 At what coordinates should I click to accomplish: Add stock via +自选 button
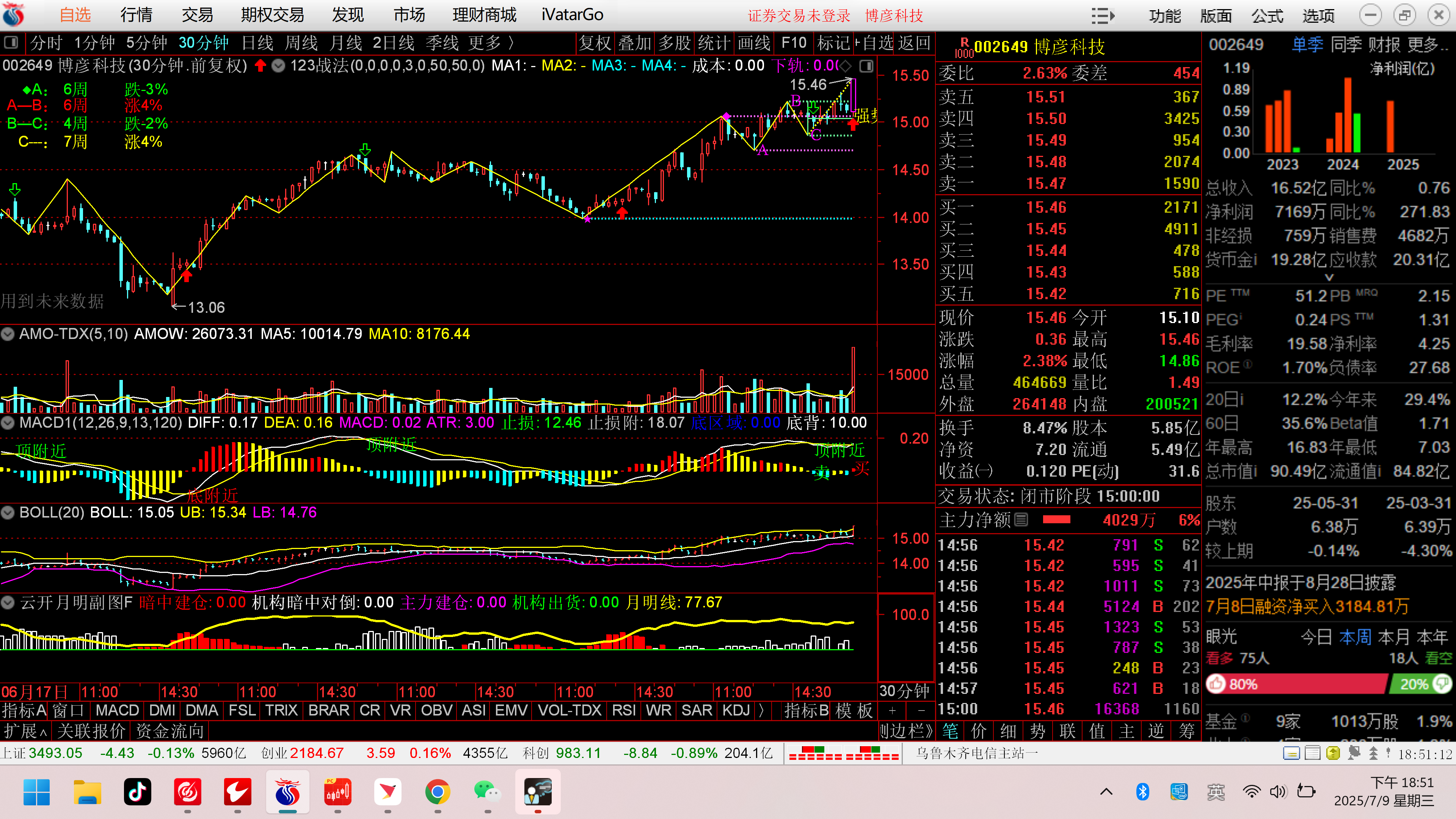(874, 43)
